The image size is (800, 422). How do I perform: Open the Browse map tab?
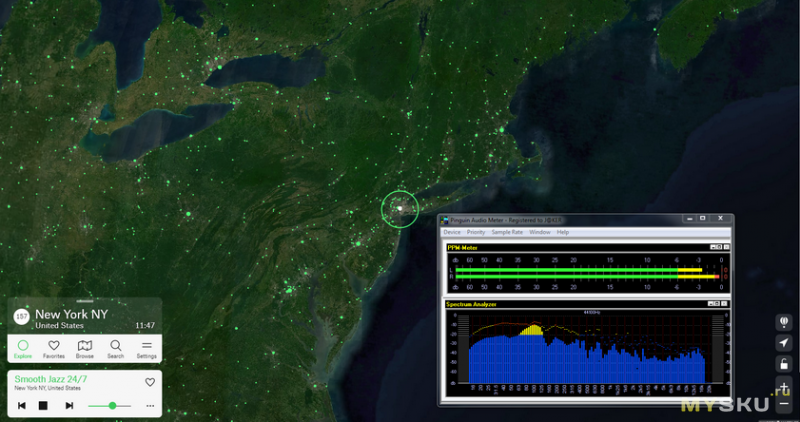[x=85, y=348]
